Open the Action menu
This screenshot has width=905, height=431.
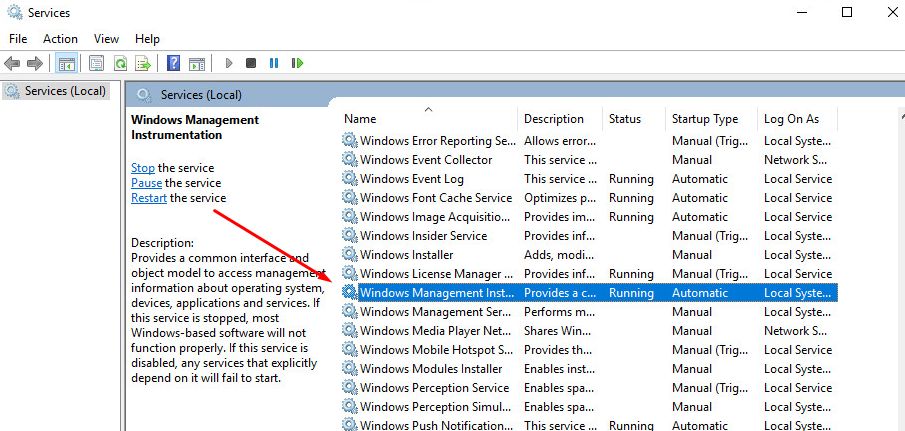[60, 39]
